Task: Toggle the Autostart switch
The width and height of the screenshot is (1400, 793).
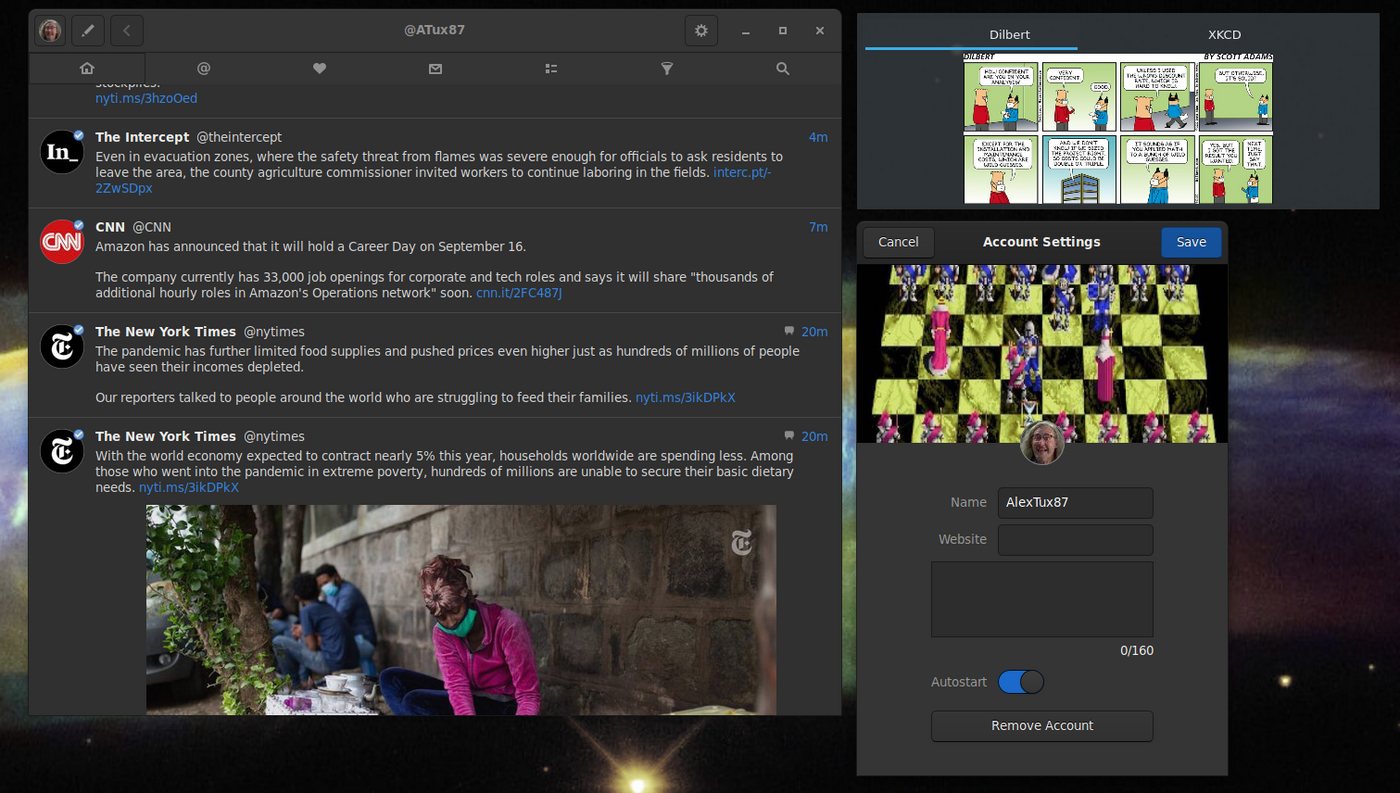Action: (1020, 682)
